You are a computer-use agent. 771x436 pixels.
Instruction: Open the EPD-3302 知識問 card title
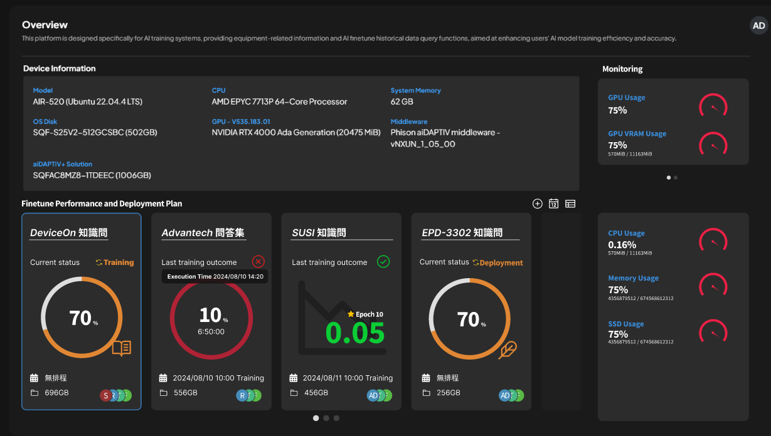click(x=462, y=233)
